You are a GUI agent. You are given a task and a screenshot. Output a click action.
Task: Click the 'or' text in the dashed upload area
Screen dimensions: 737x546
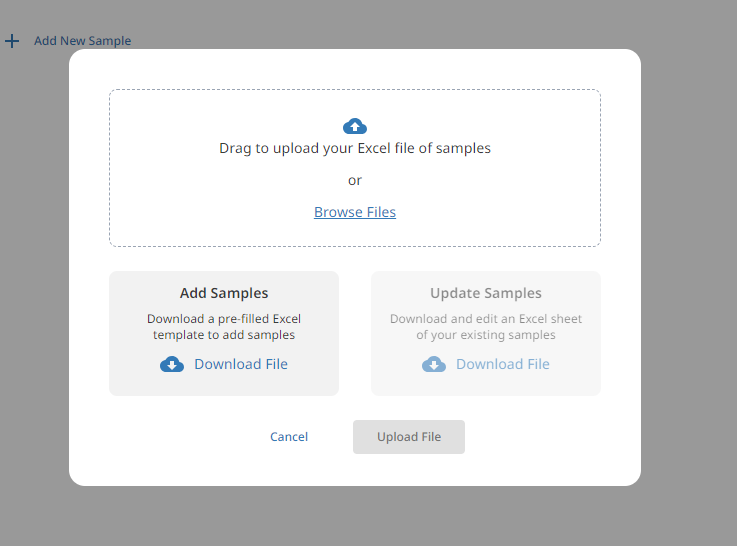355,180
